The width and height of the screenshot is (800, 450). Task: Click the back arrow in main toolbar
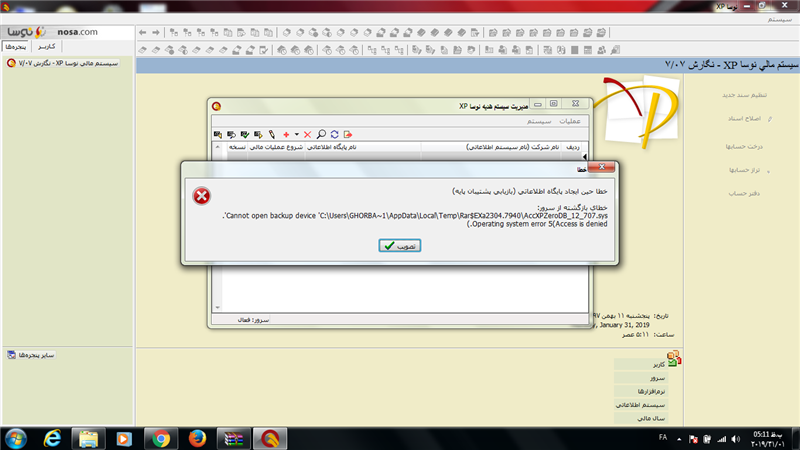(143, 33)
